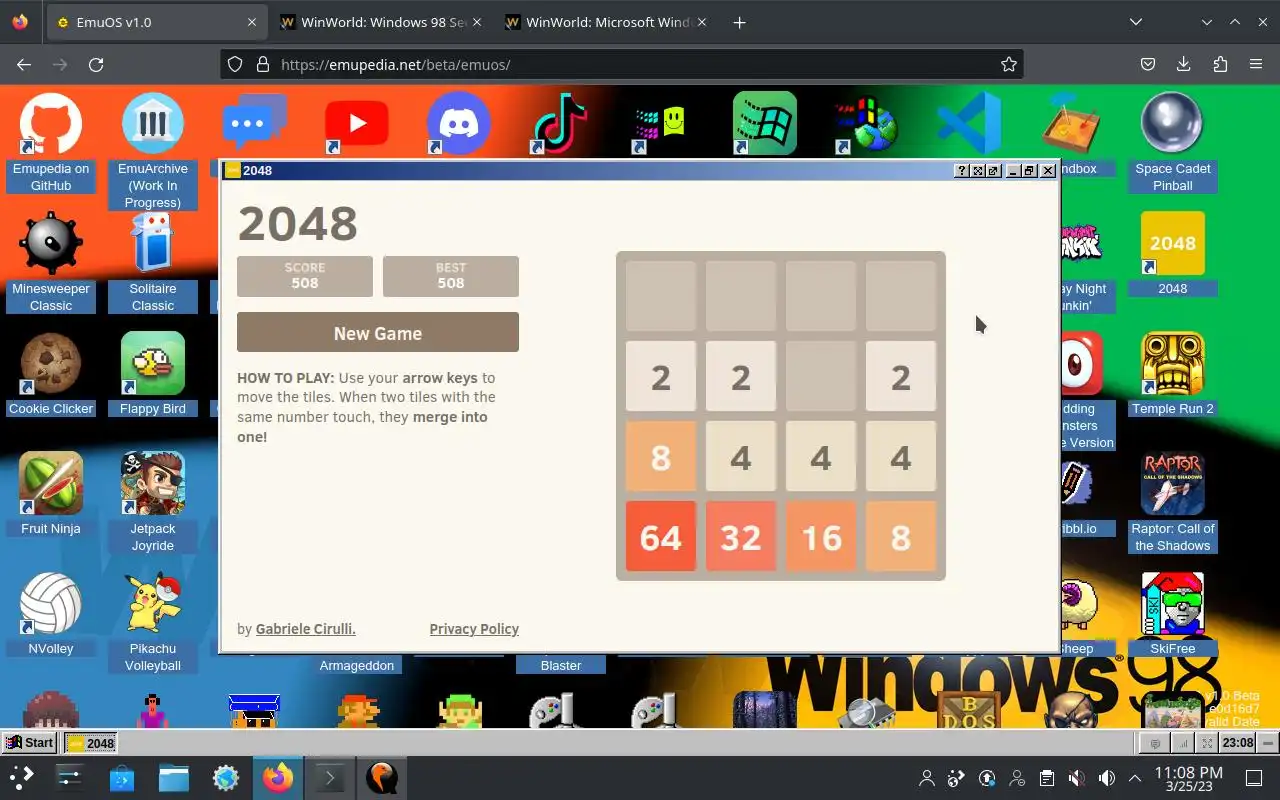Click the 2048 taskbar button in EmuOS

tap(91, 743)
